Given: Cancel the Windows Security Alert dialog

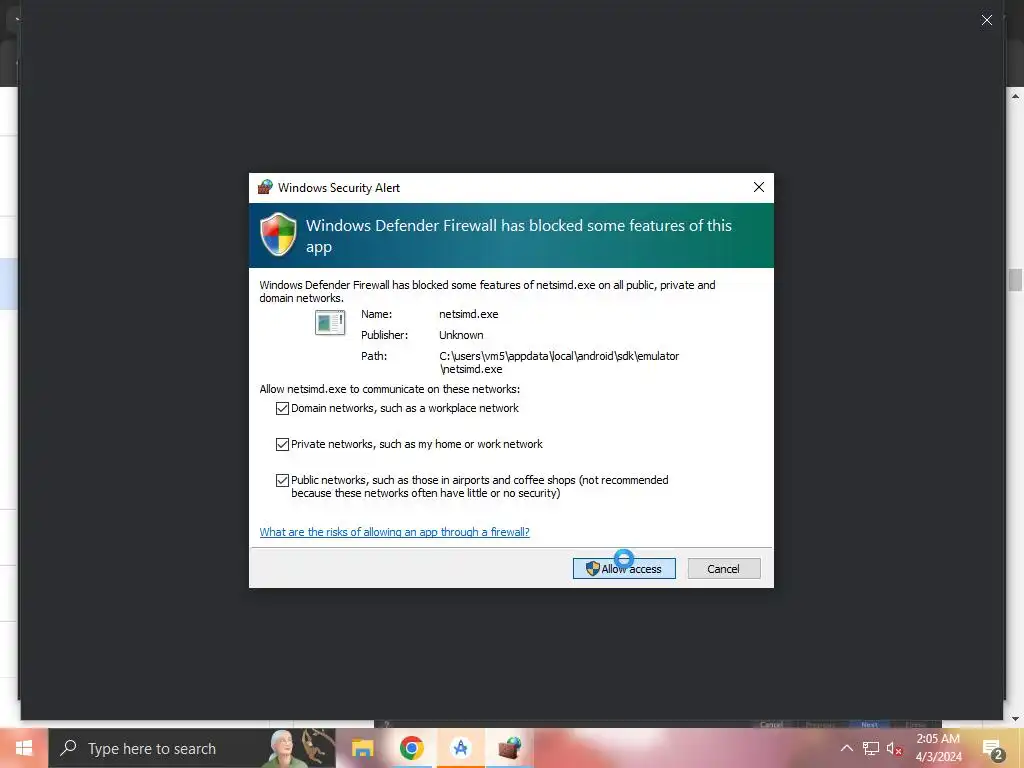Looking at the screenshot, I should 724,568.
